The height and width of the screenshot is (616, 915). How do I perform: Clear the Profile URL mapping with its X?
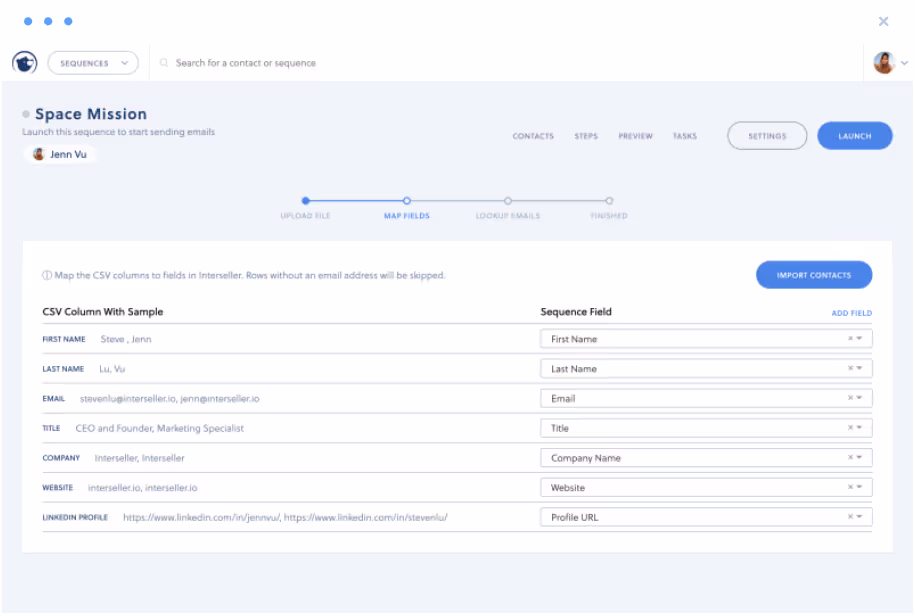[x=848, y=517]
